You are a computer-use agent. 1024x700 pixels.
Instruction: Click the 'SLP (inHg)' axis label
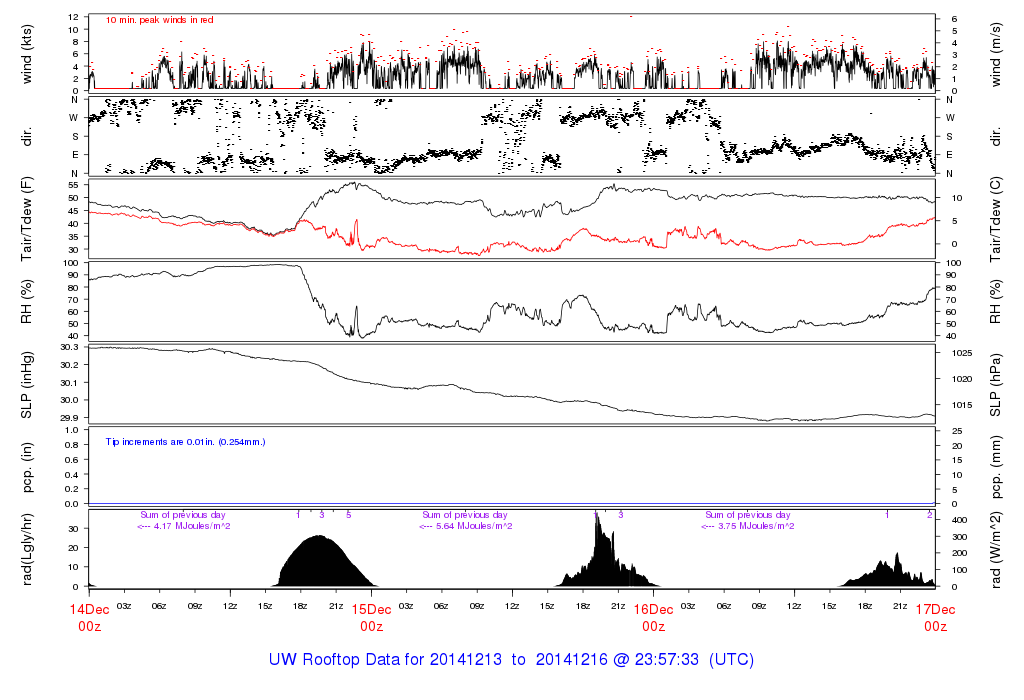point(27,383)
